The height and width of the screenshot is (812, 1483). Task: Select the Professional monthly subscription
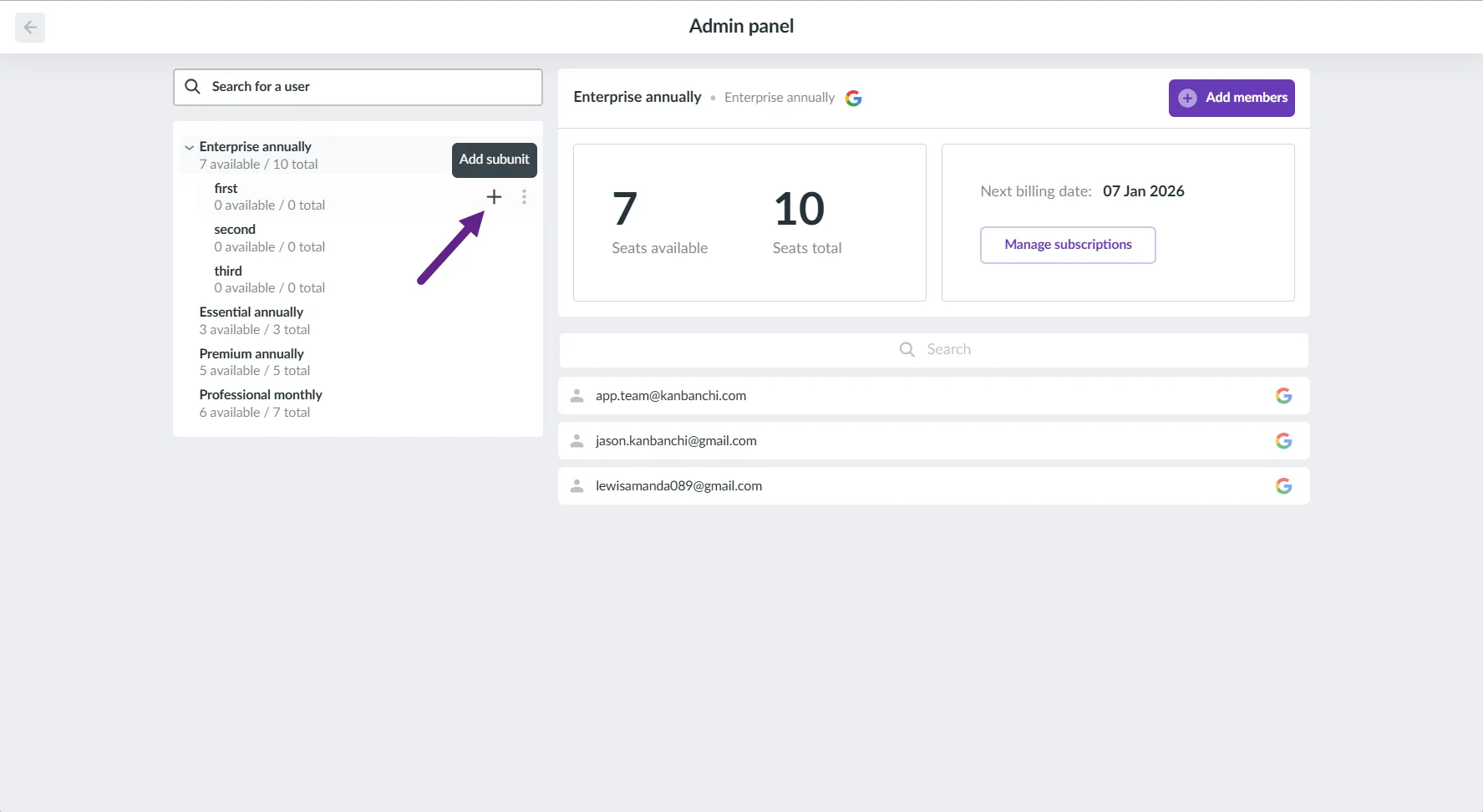(260, 403)
